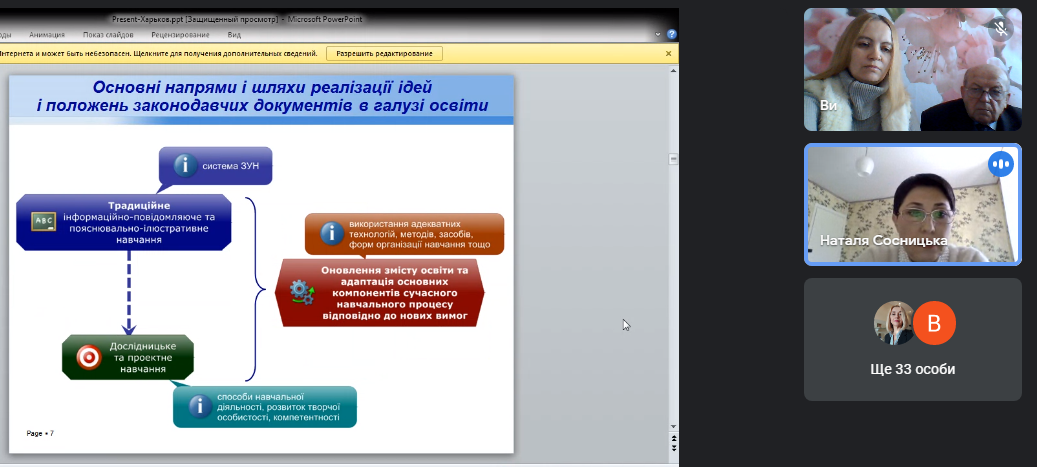Viewport: 1037px width, 467px height.
Task: Go to previous slide with double-up arrows
Action: (x=673, y=438)
